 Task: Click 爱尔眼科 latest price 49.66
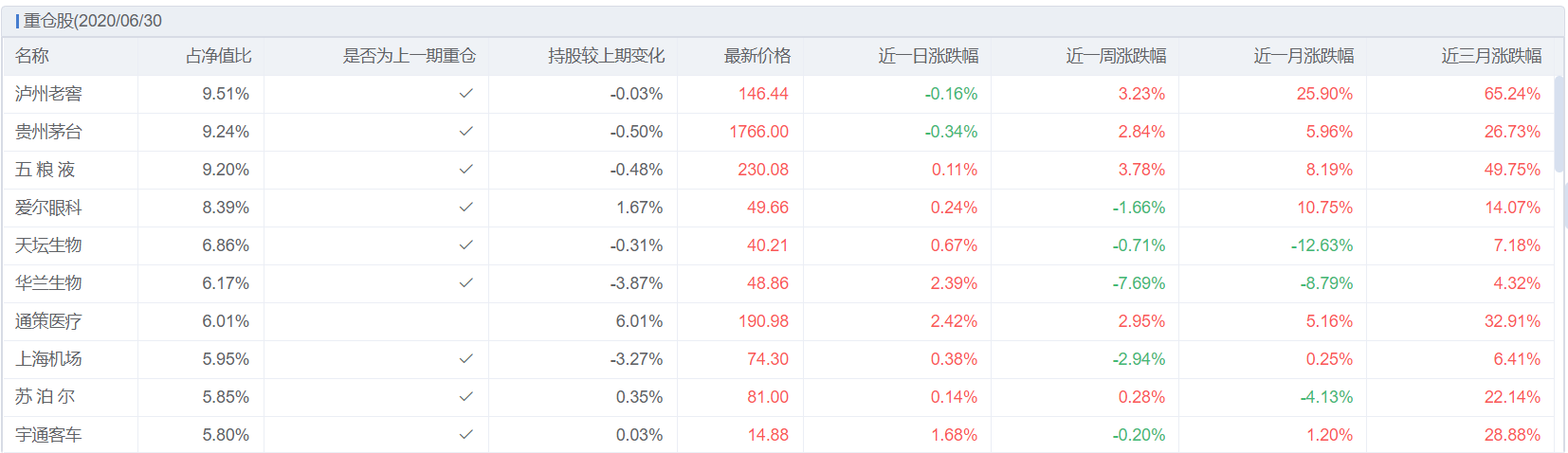[x=768, y=208]
